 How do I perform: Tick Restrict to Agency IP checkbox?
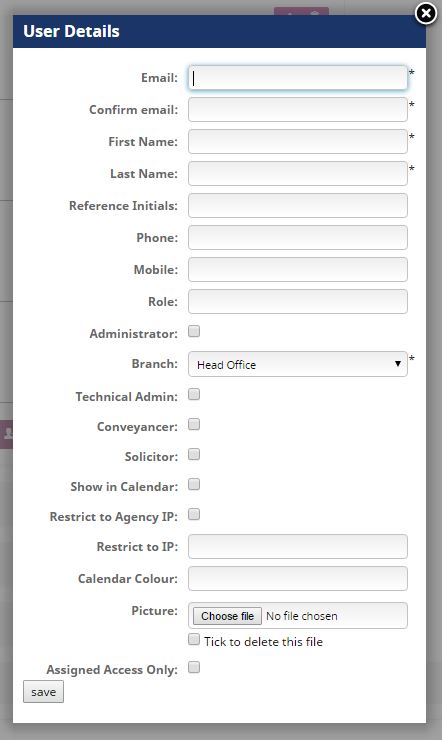pyautogui.click(x=194, y=514)
